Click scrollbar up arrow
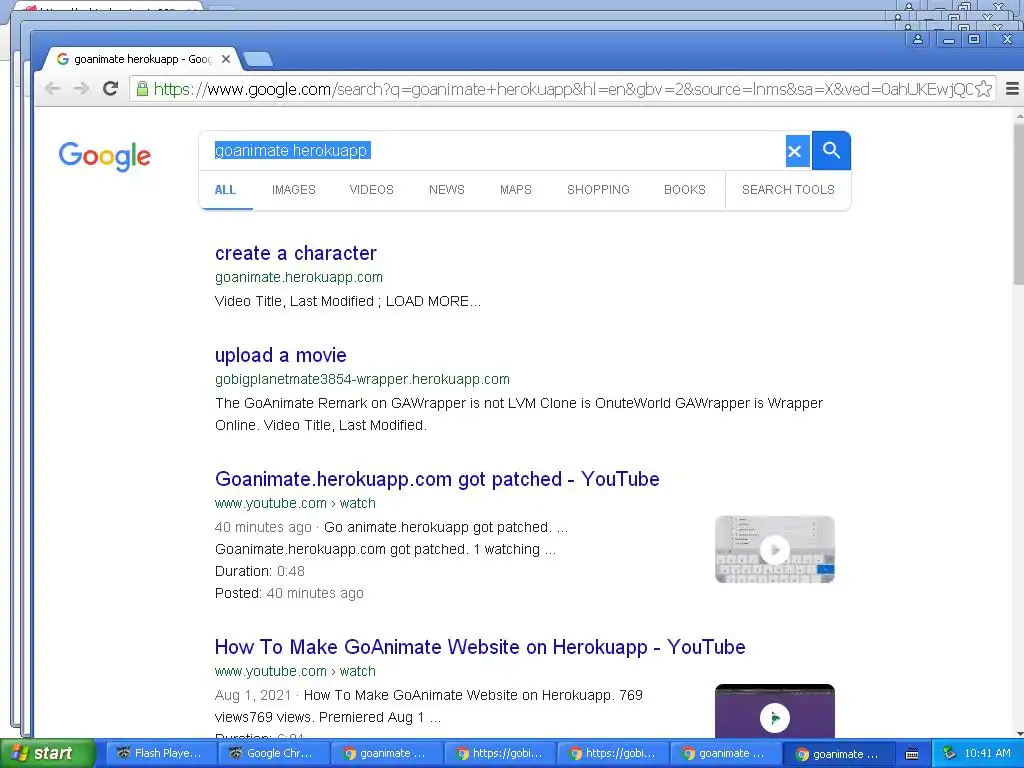The image size is (1024, 768). click(1019, 115)
